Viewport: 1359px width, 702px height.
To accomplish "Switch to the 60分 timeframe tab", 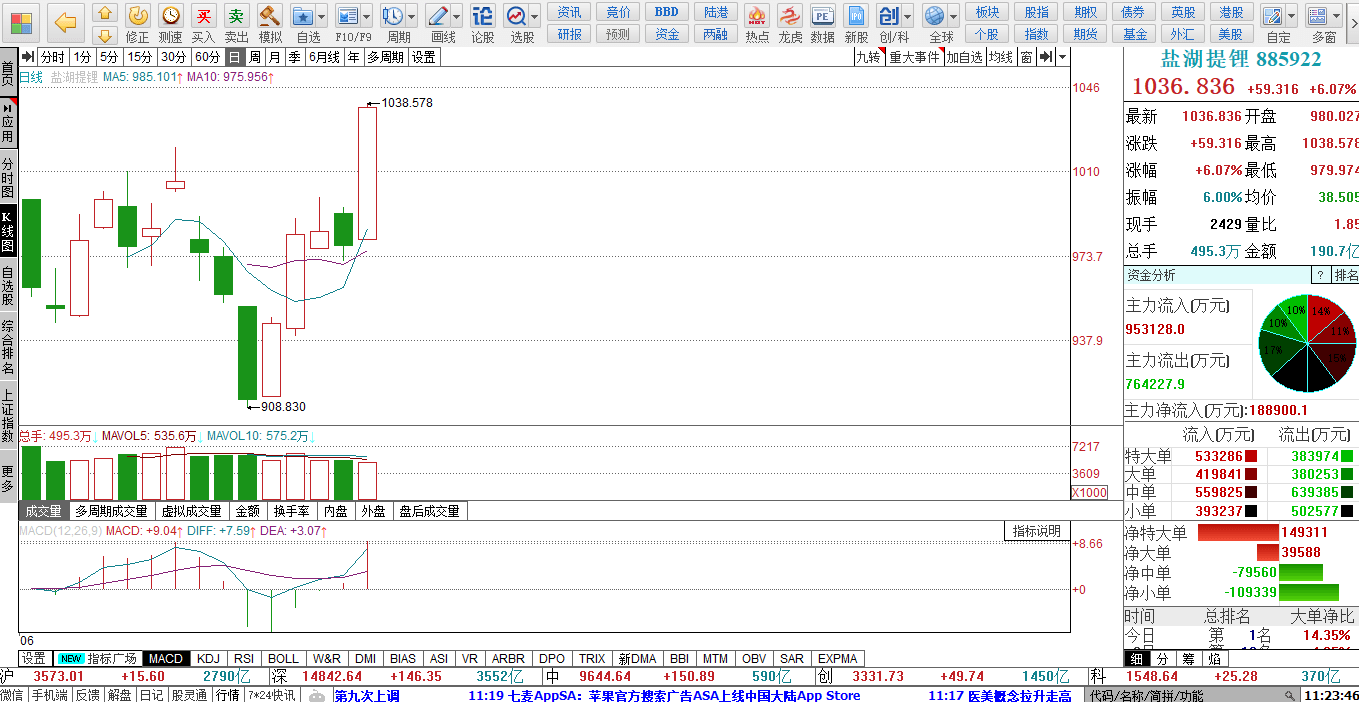I will (208, 57).
